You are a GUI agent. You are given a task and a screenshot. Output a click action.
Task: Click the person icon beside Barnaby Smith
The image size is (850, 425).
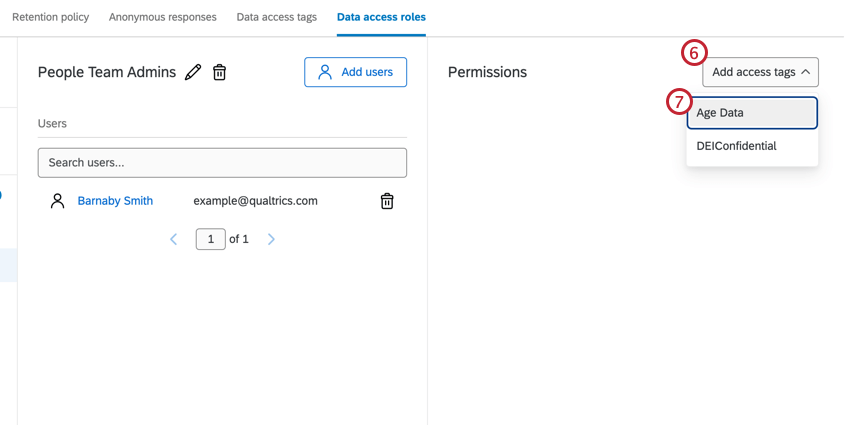57,201
